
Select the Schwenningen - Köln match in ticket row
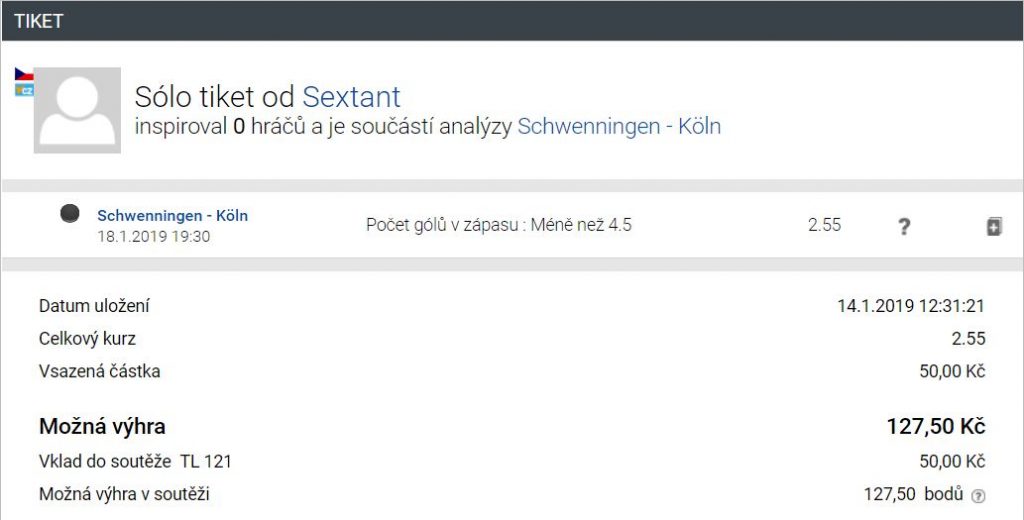(x=172, y=215)
